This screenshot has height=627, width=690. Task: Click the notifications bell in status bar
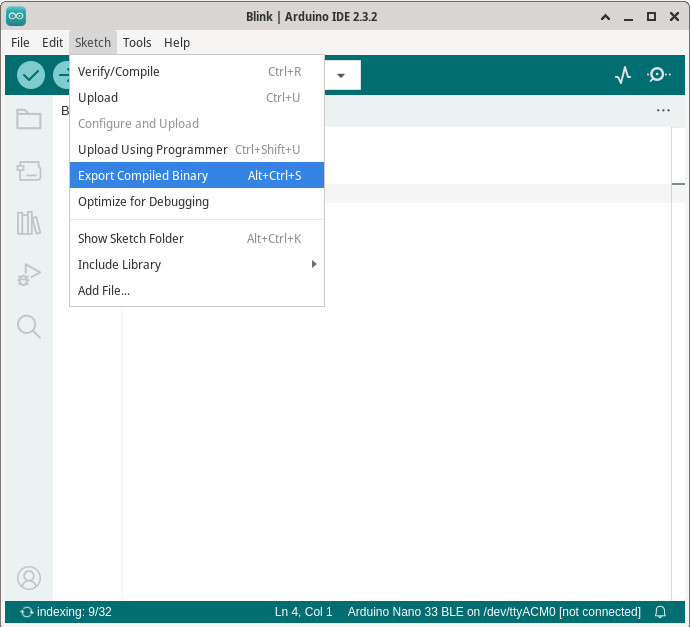tap(660, 612)
